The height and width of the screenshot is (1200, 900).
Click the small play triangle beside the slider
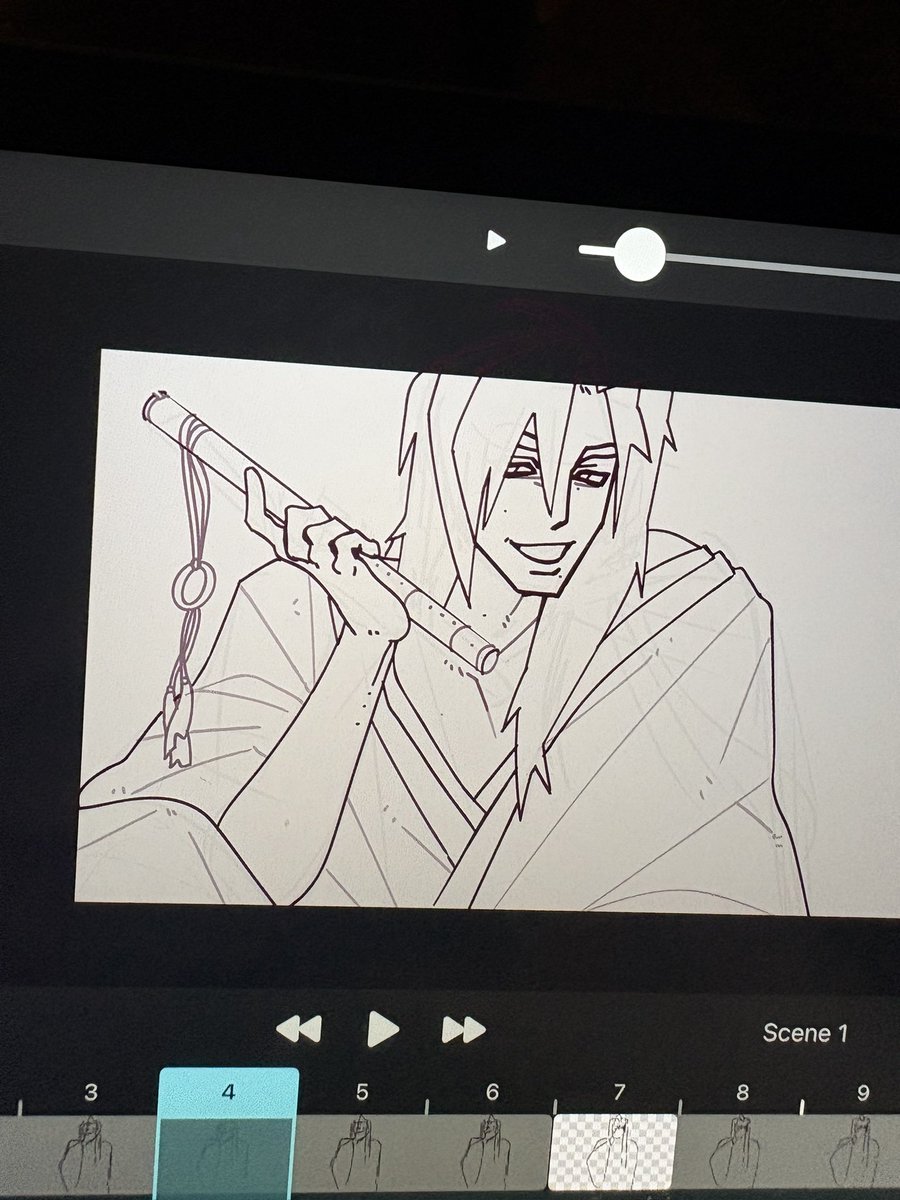tap(495, 240)
